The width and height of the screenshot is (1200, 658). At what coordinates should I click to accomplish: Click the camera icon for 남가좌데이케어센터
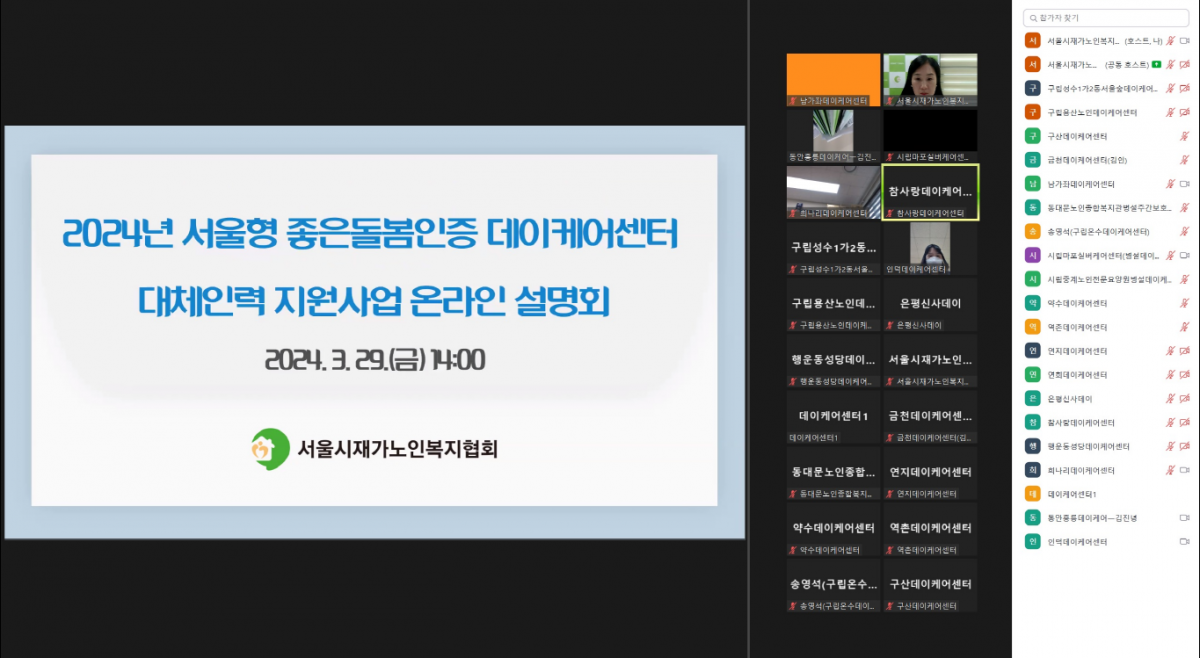[1184, 184]
